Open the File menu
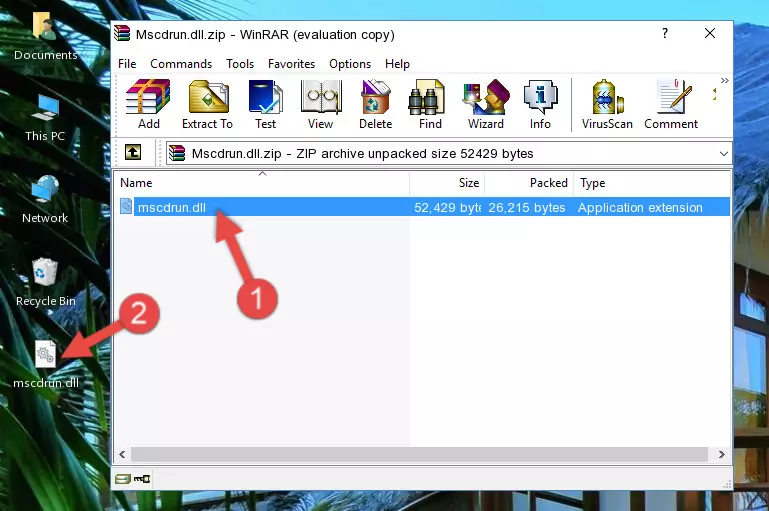 (x=127, y=64)
